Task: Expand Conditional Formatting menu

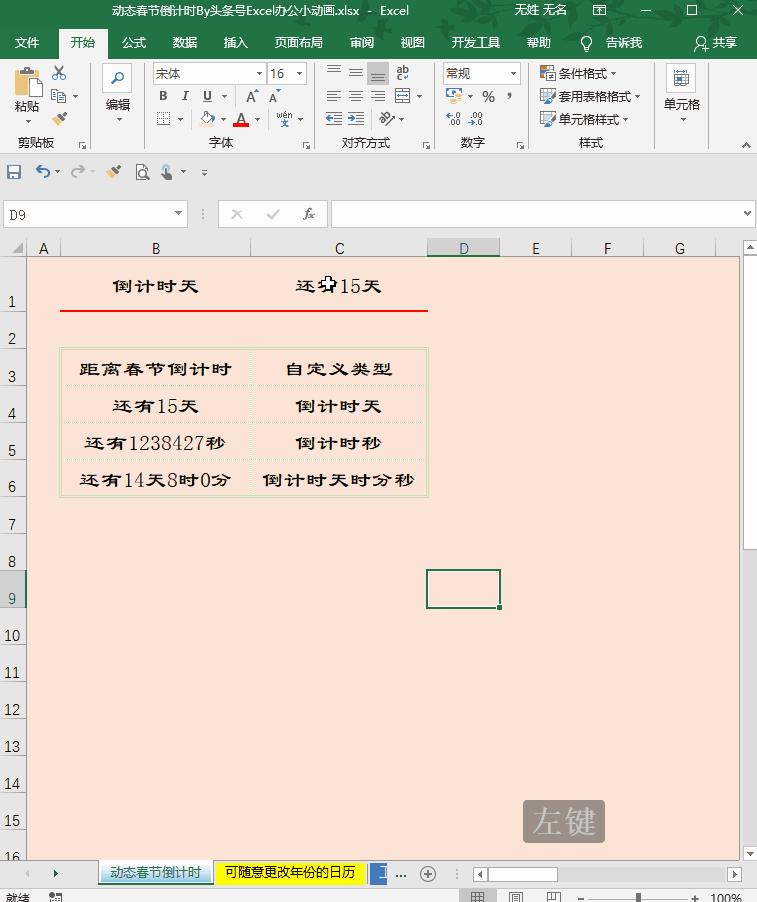Action: click(579, 73)
